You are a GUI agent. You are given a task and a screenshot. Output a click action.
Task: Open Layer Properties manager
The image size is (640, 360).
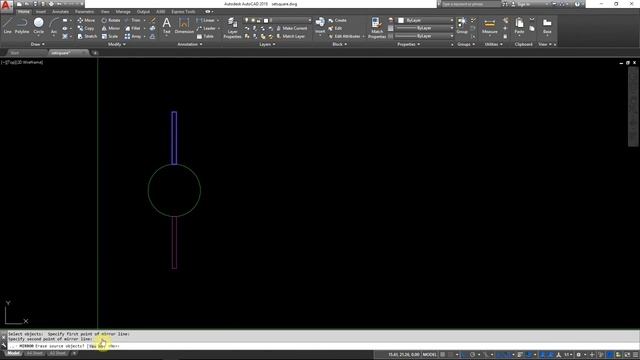232,28
